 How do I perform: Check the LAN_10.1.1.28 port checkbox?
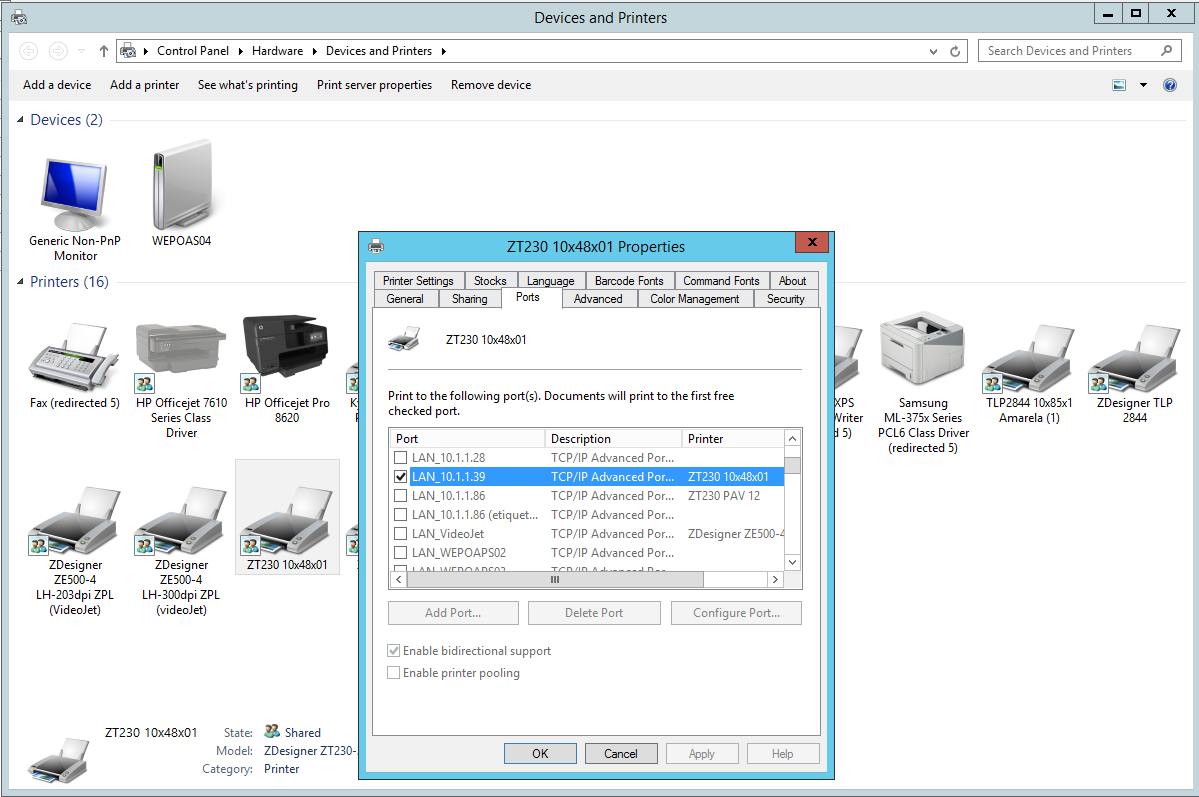400,457
